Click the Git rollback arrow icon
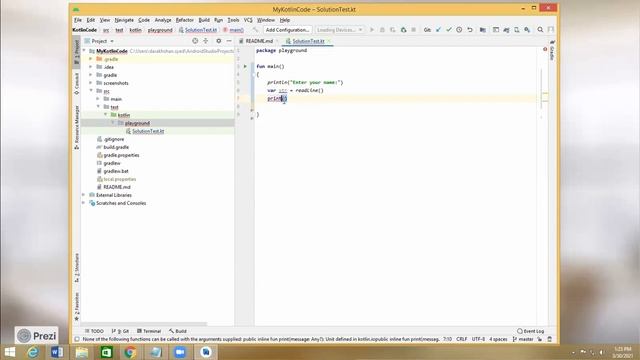The width and height of the screenshot is (640, 360). [x=470, y=30]
